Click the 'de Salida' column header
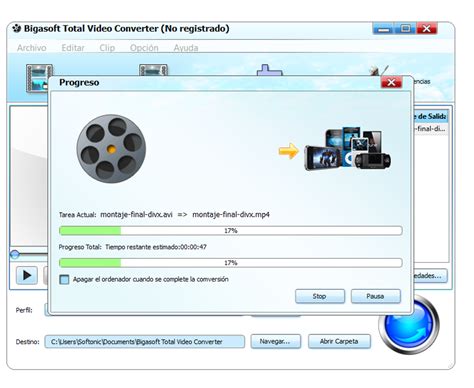Viewport: 474px width, 388px height. pos(430,116)
